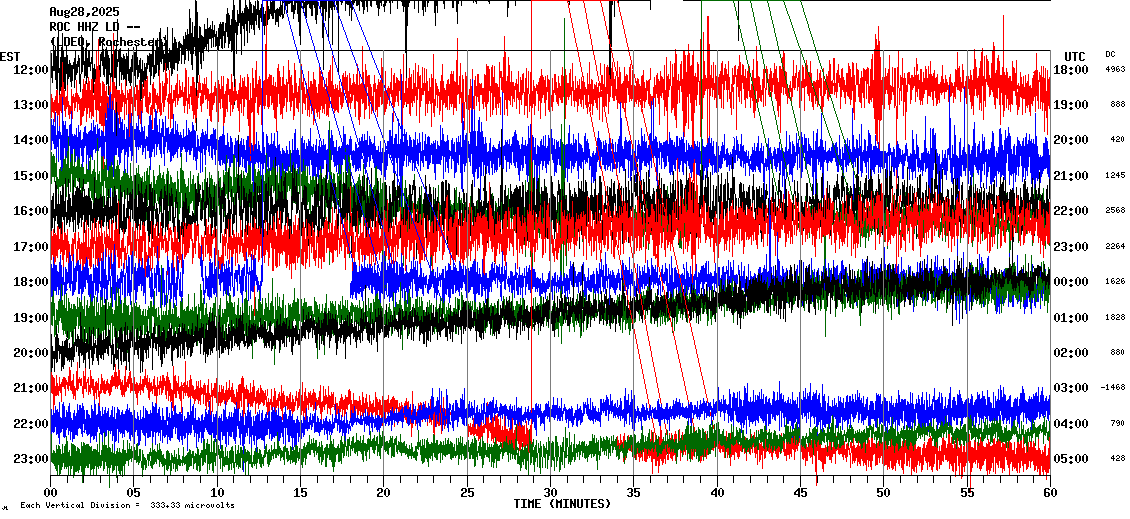Click the DC column header

click(x=1110, y=54)
